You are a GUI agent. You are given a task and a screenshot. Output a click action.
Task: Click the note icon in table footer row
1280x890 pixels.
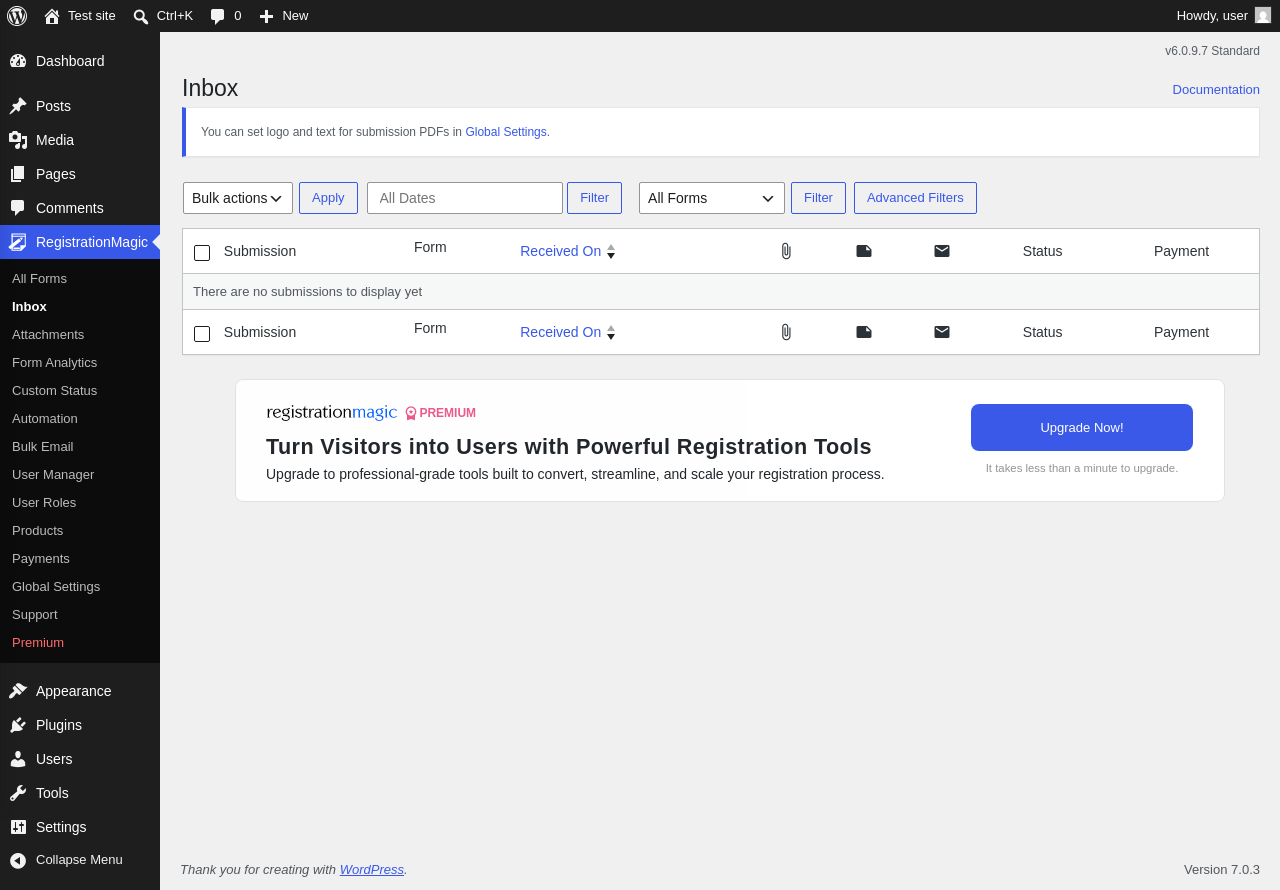(x=864, y=332)
